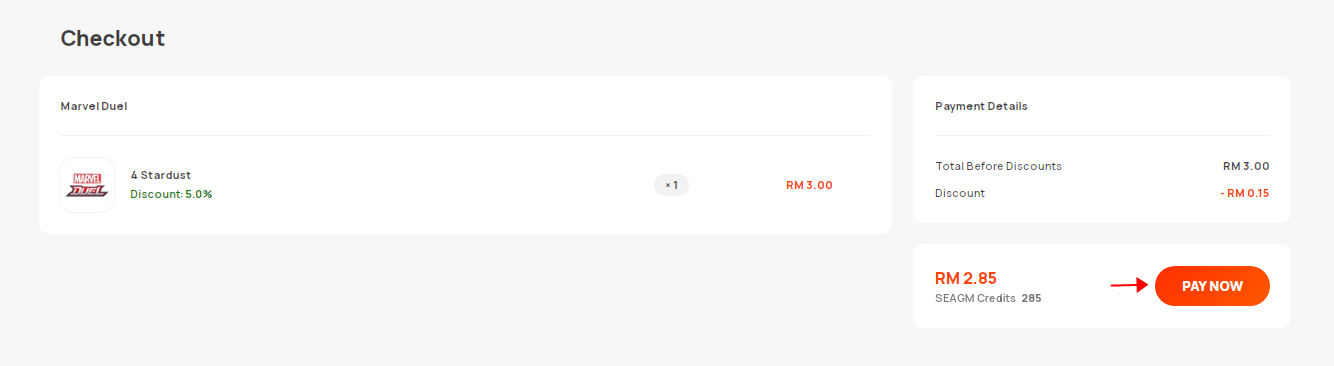Click the red arrow pointing to Pay Now

[1129, 286]
